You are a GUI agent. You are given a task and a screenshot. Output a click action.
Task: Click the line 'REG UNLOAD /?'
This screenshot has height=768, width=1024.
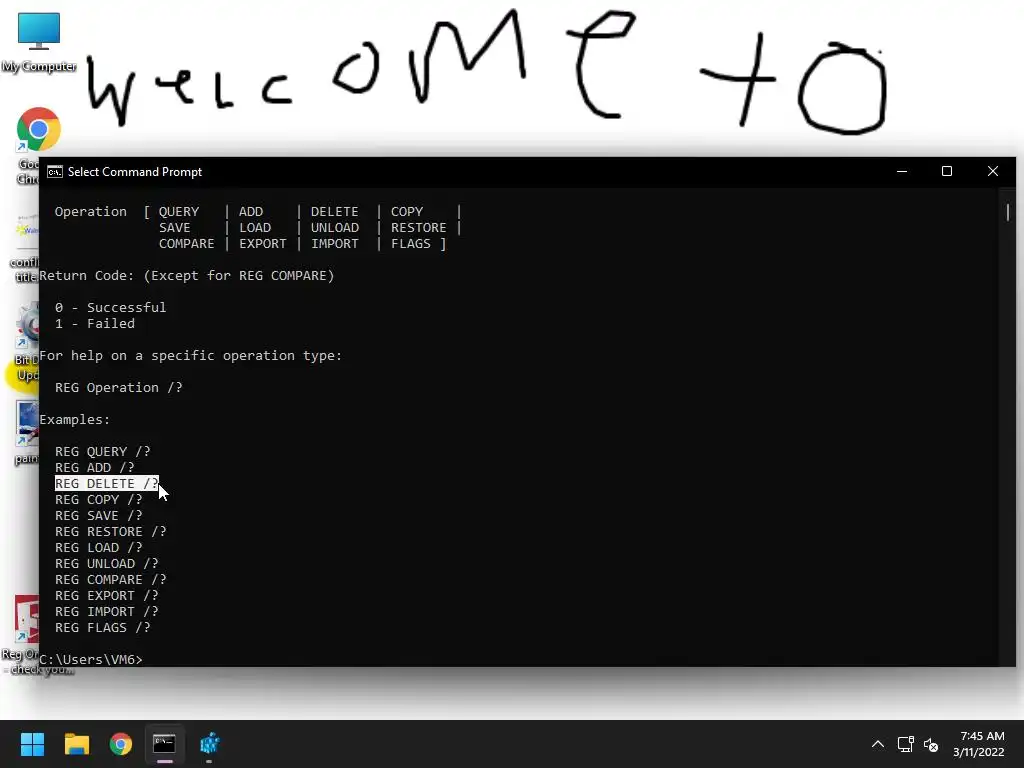point(106,564)
